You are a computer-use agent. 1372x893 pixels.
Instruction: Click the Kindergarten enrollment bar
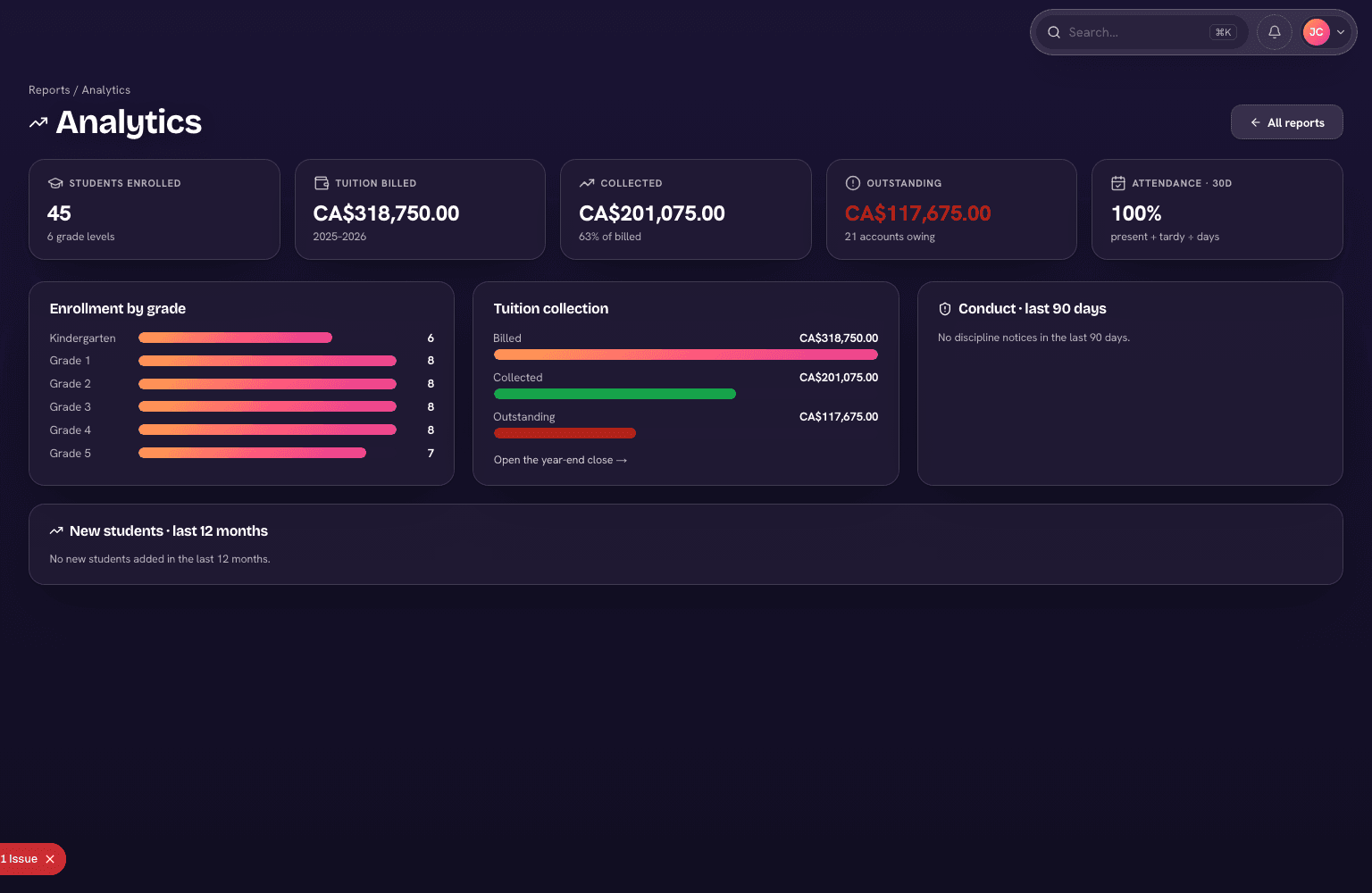pos(235,338)
